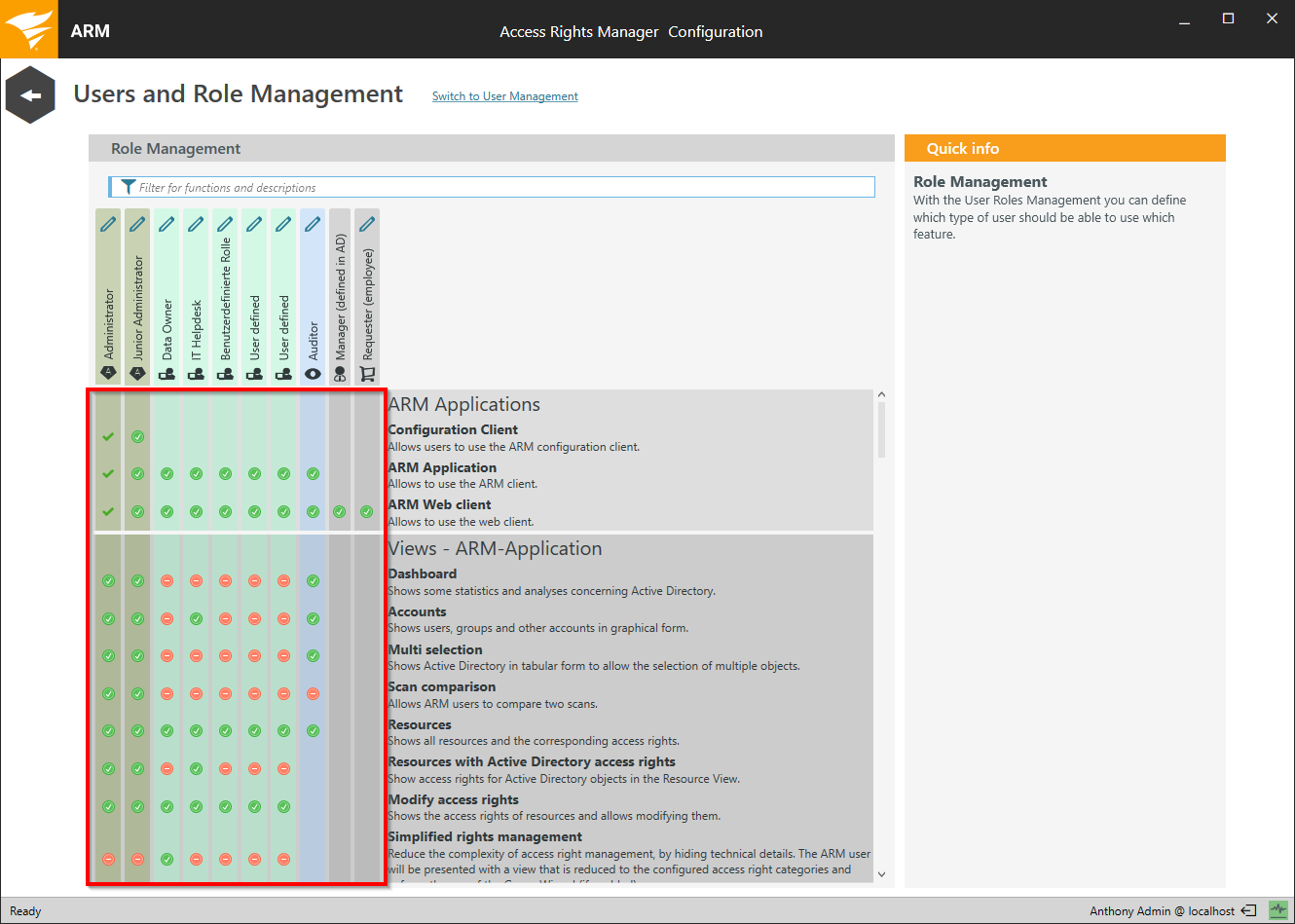The width and height of the screenshot is (1295, 924).
Task: Edit the Administrator role via pencil icon
Action: pyautogui.click(x=108, y=224)
